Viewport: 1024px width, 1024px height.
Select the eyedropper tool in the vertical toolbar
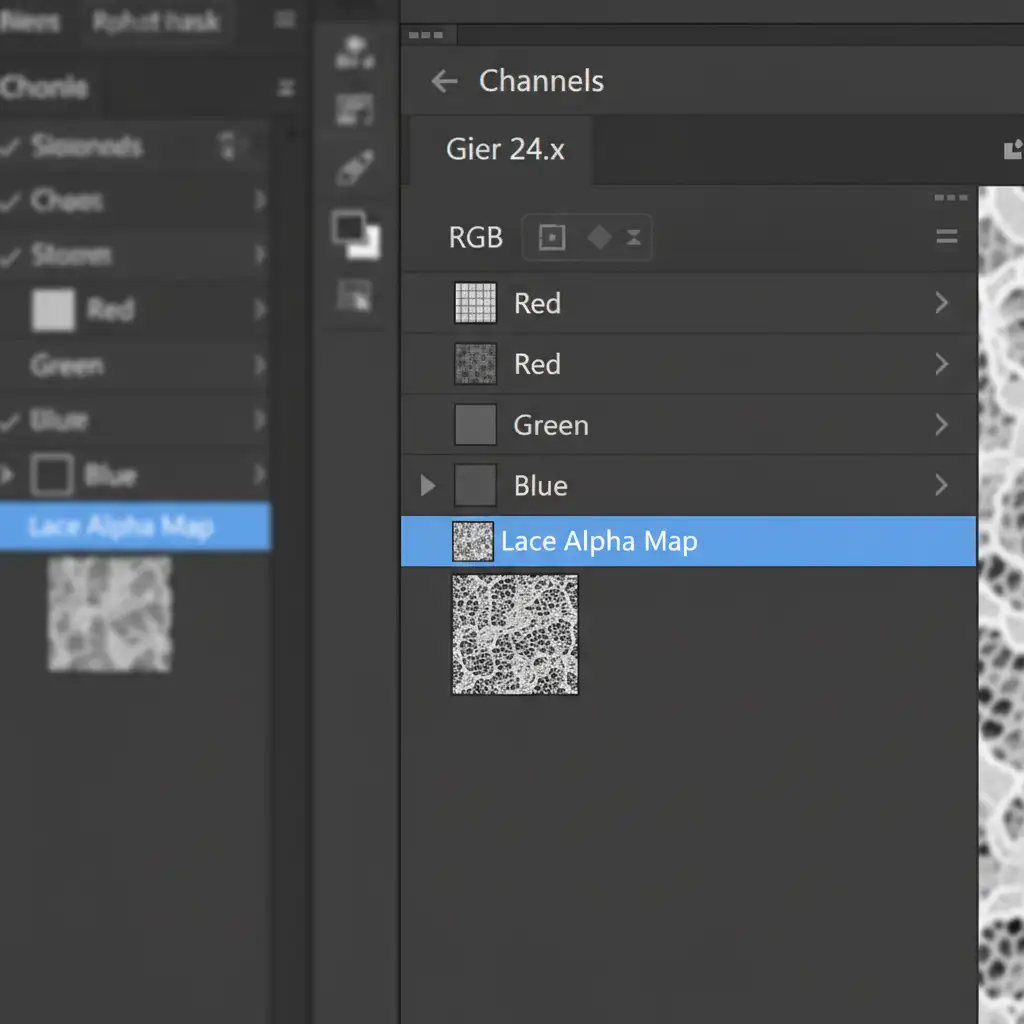pos(354,169)
